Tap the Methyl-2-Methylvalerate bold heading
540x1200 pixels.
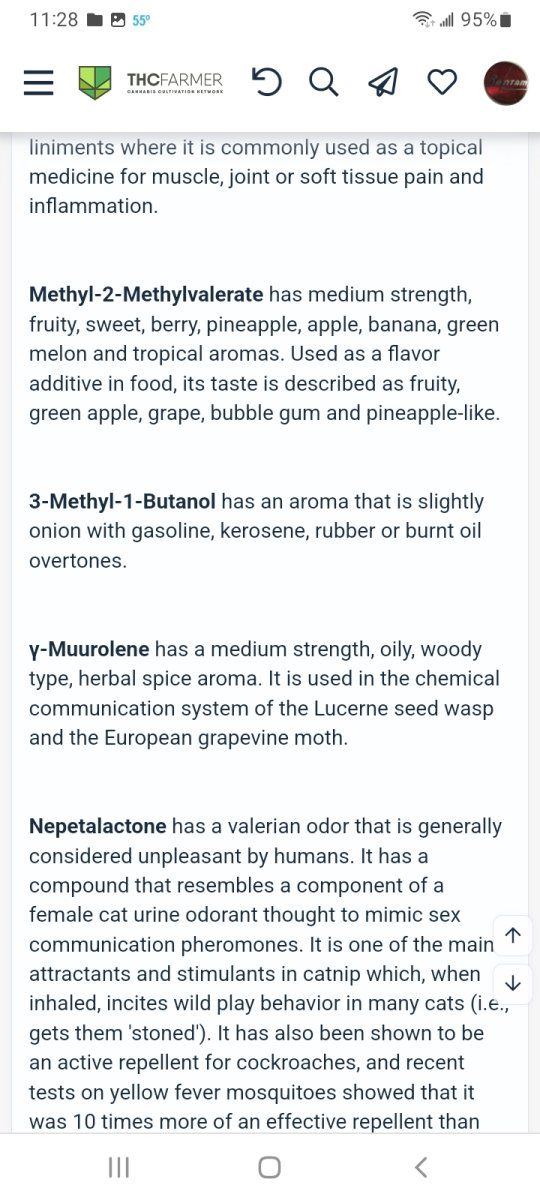tap(146, 295)
